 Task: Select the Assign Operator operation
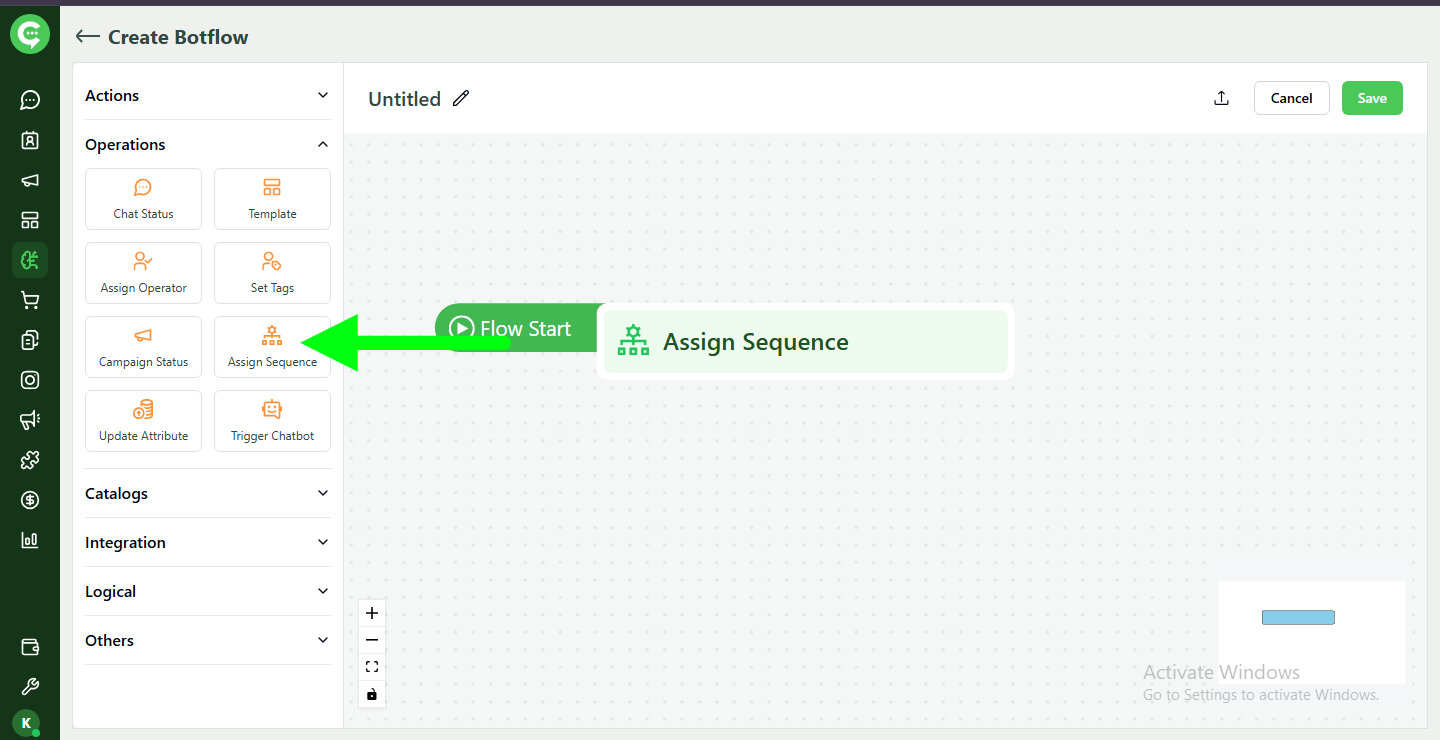tap(143, 272)
